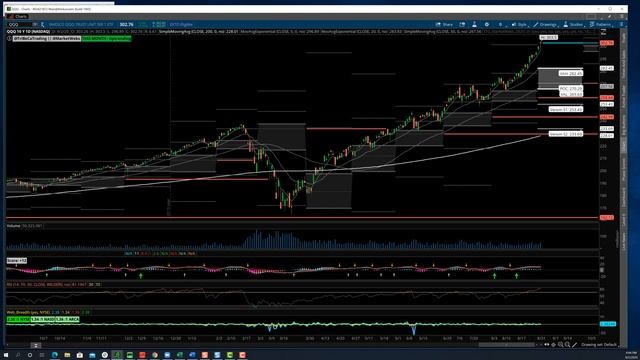The width and height of the screenshot is (640, 360).
Task: Open the Active Trader sidebar tab
Action: (624, 97)
